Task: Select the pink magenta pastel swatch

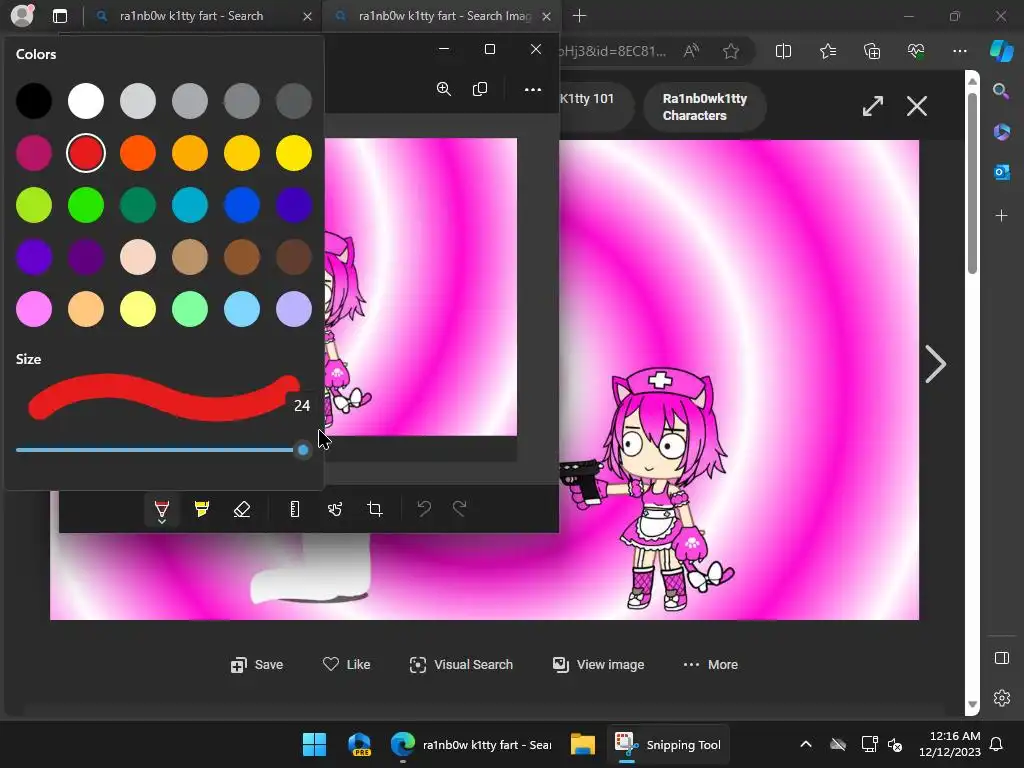Action: point(34,309)
